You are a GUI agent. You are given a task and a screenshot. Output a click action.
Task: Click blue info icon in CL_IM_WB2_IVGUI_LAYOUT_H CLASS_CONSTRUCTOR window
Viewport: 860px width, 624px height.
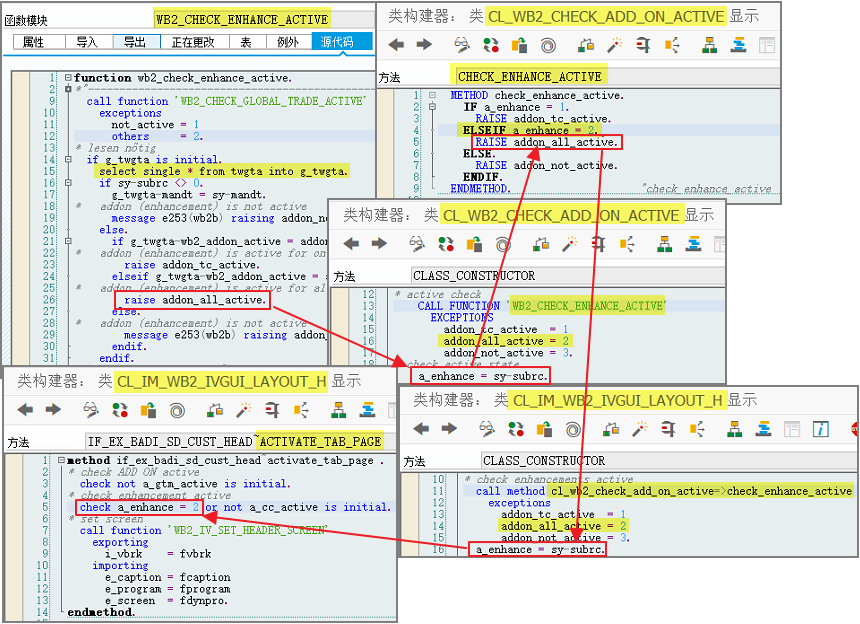[x=821, y=429]
